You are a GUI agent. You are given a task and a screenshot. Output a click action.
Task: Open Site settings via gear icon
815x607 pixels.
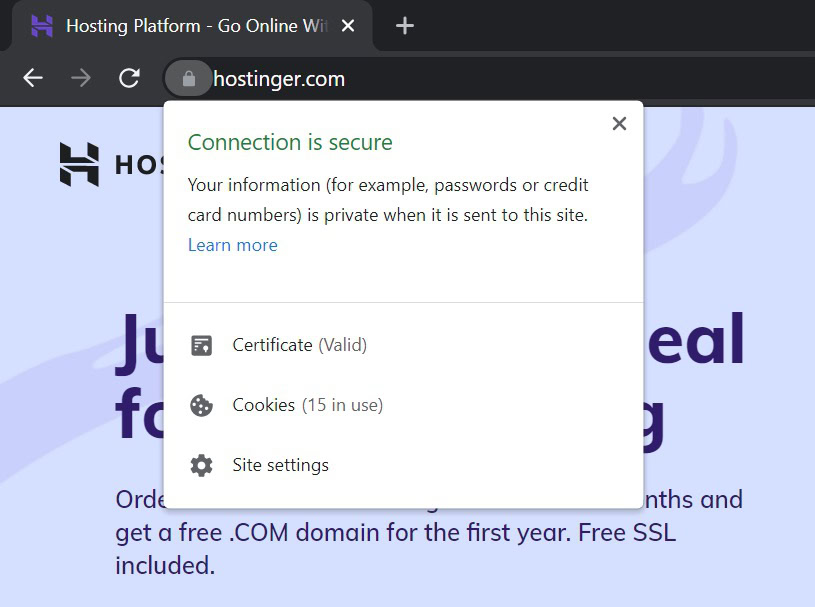[x=201, y=464]
